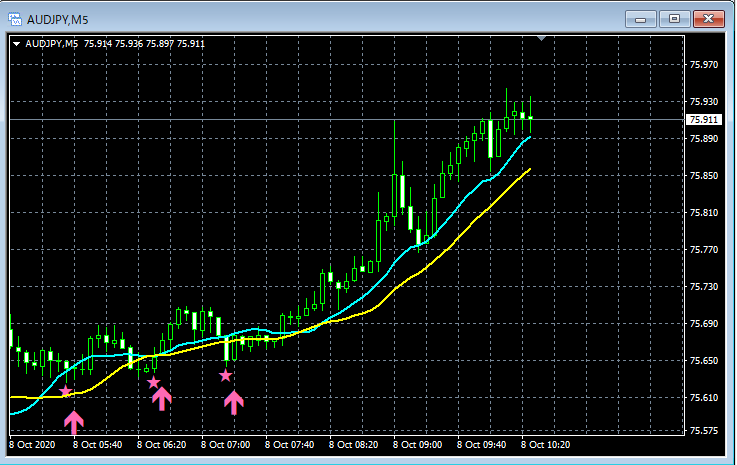
Task: Maximize the AUDJPY,M5 chart window
Action: tap(674, 19)
